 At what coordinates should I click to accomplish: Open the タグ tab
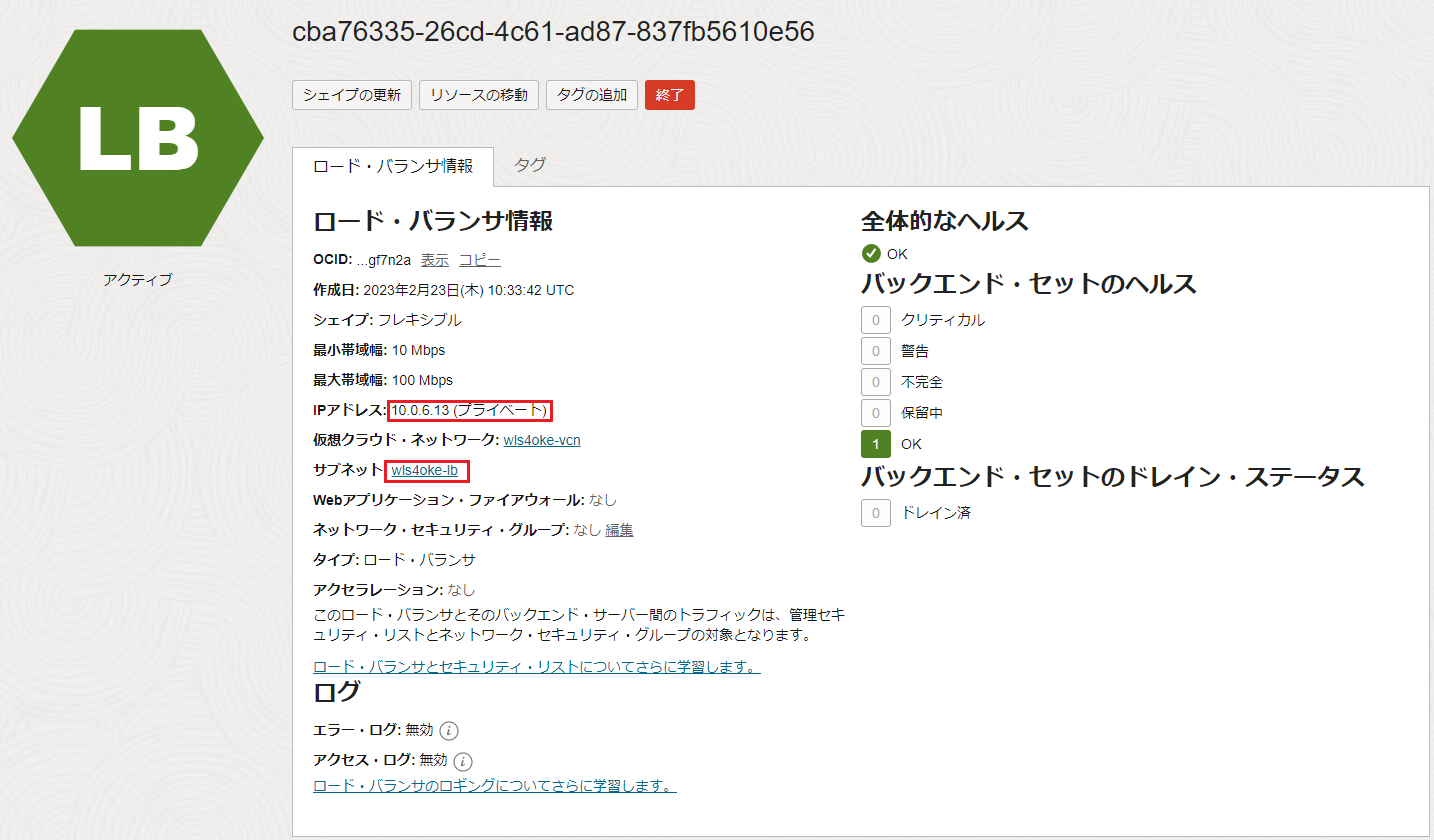point(530,165)
